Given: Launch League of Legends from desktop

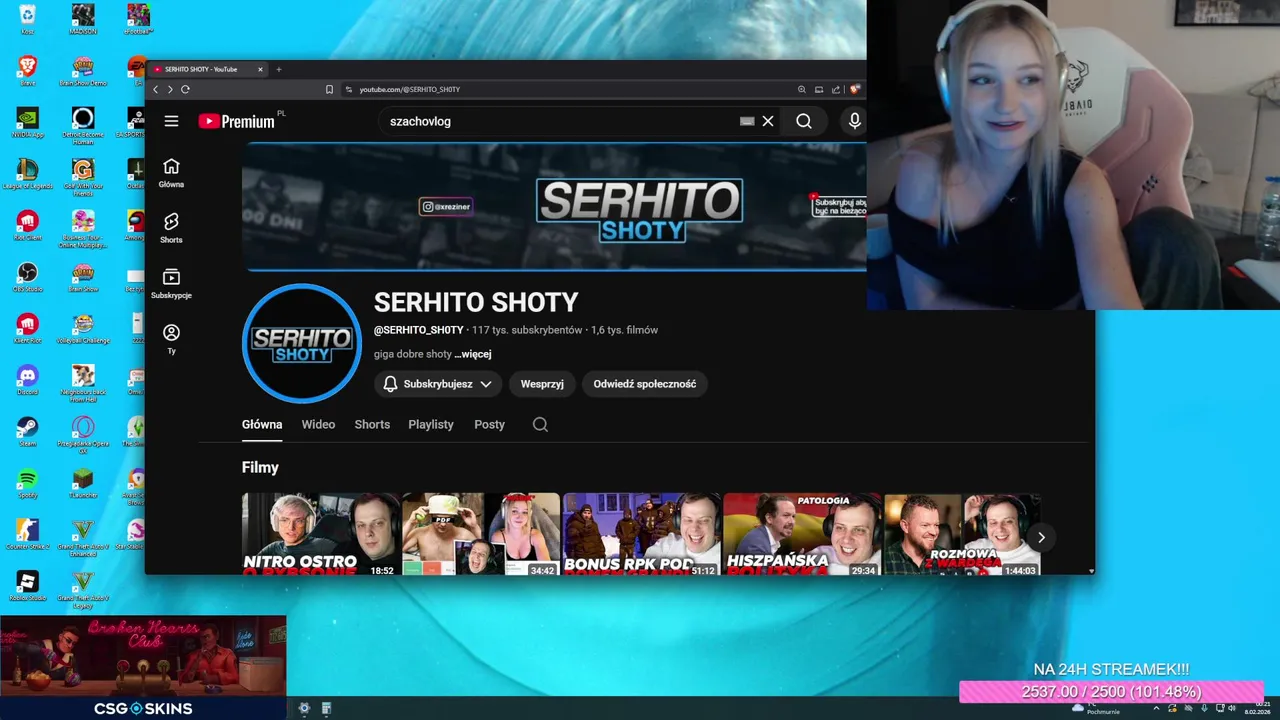Looking at the screenshot, I should 27,173.
